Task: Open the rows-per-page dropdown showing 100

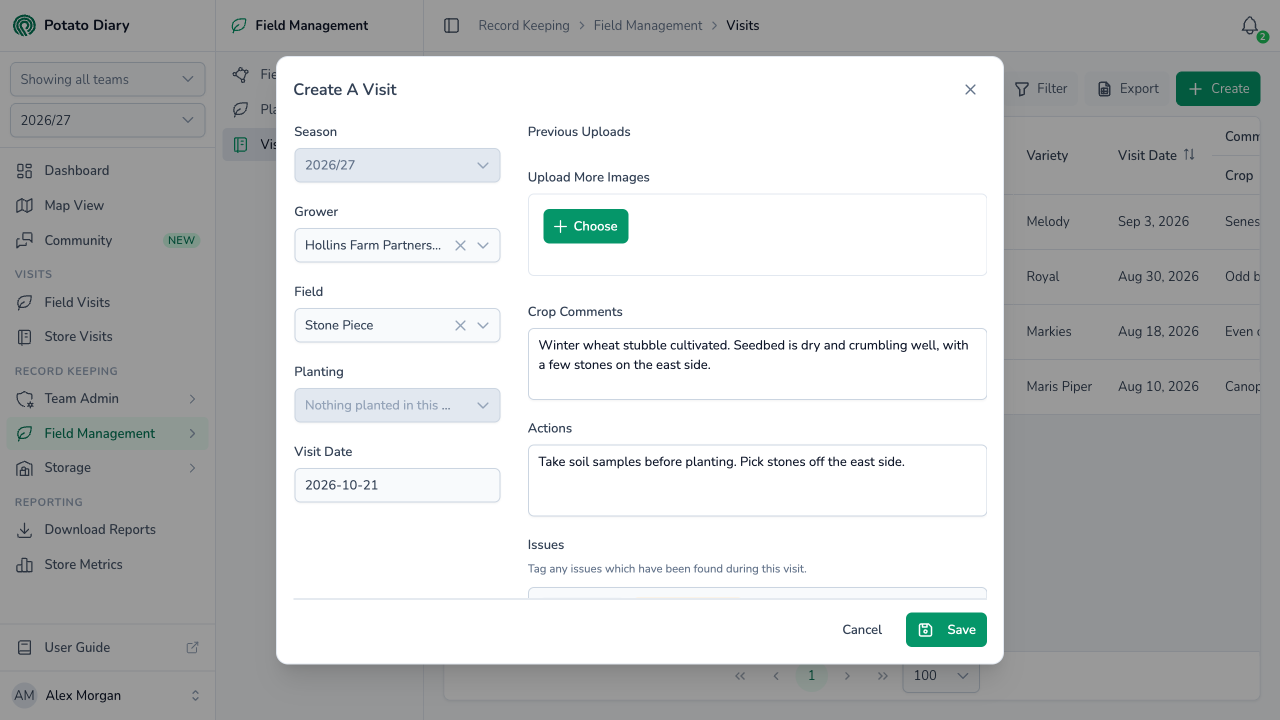Action: click(x=941, y=676)
